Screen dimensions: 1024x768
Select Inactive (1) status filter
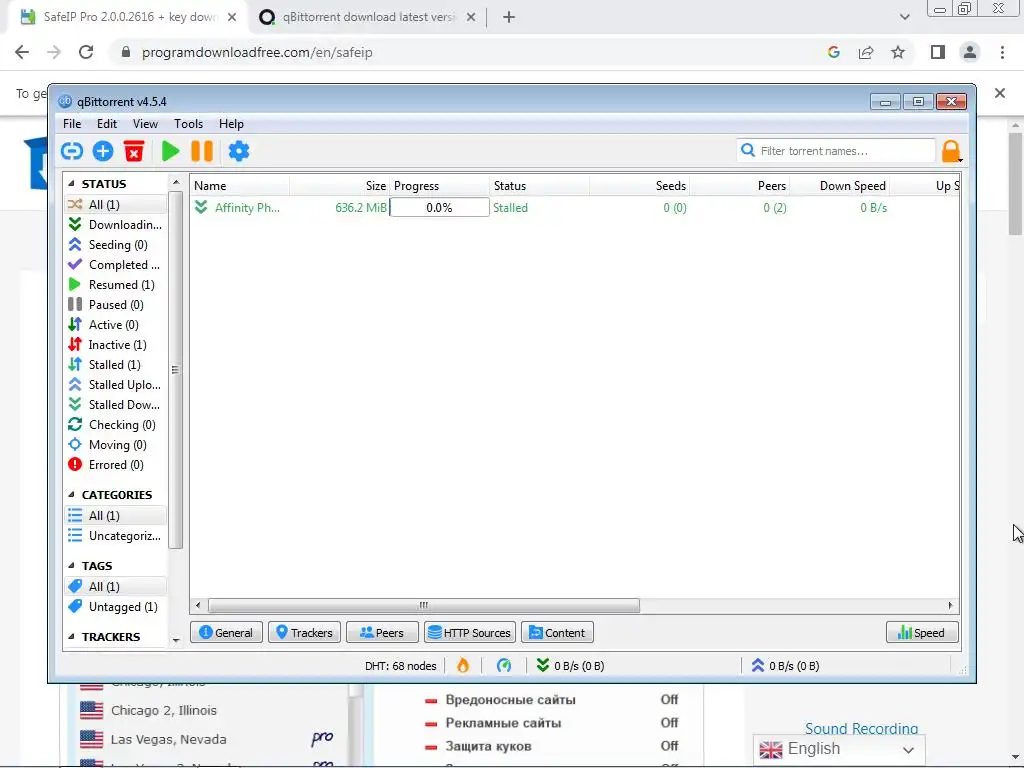tap(116, 345)
